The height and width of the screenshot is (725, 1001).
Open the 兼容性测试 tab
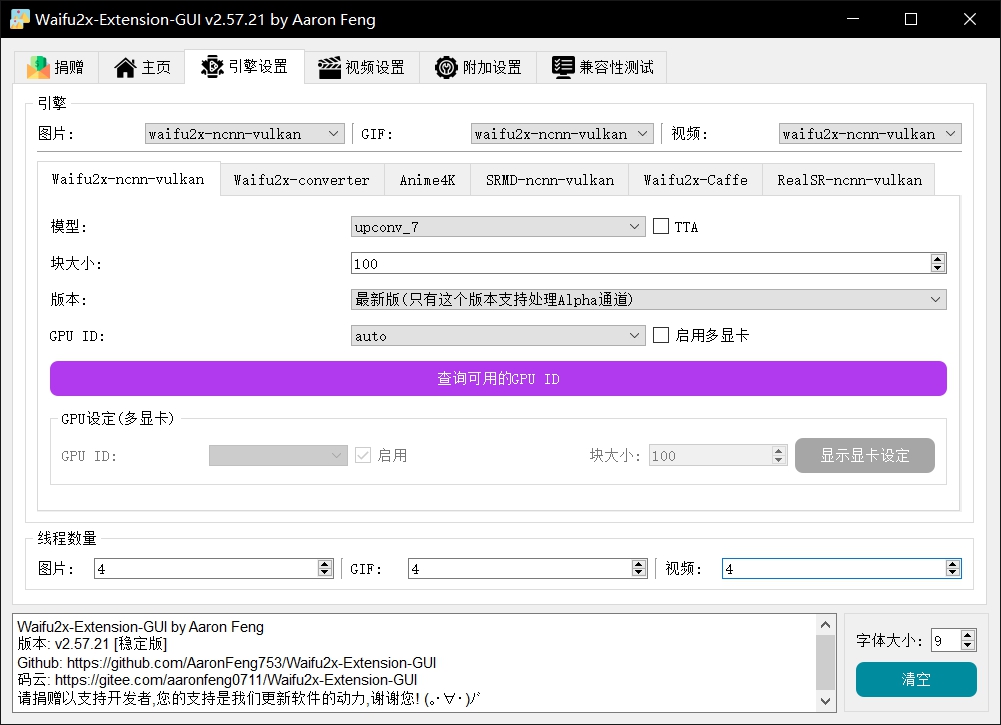pyautogui.click(x=602, y=67)
